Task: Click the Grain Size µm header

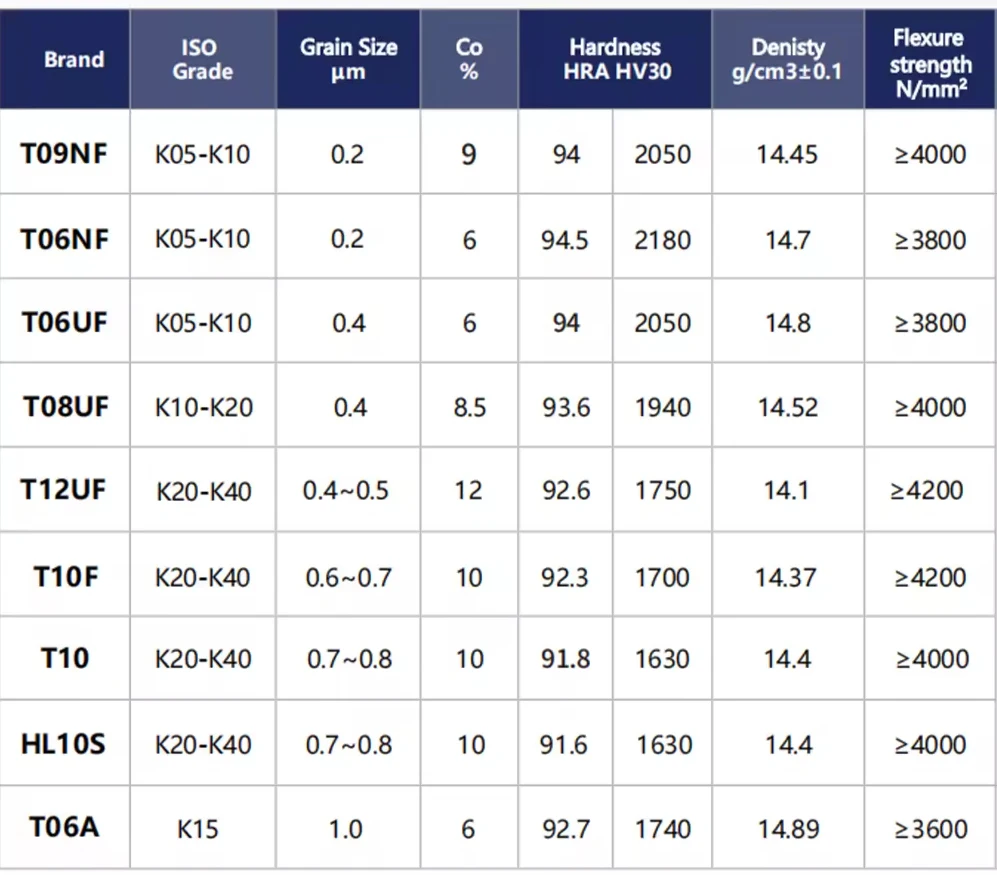Action: point(348,59)
